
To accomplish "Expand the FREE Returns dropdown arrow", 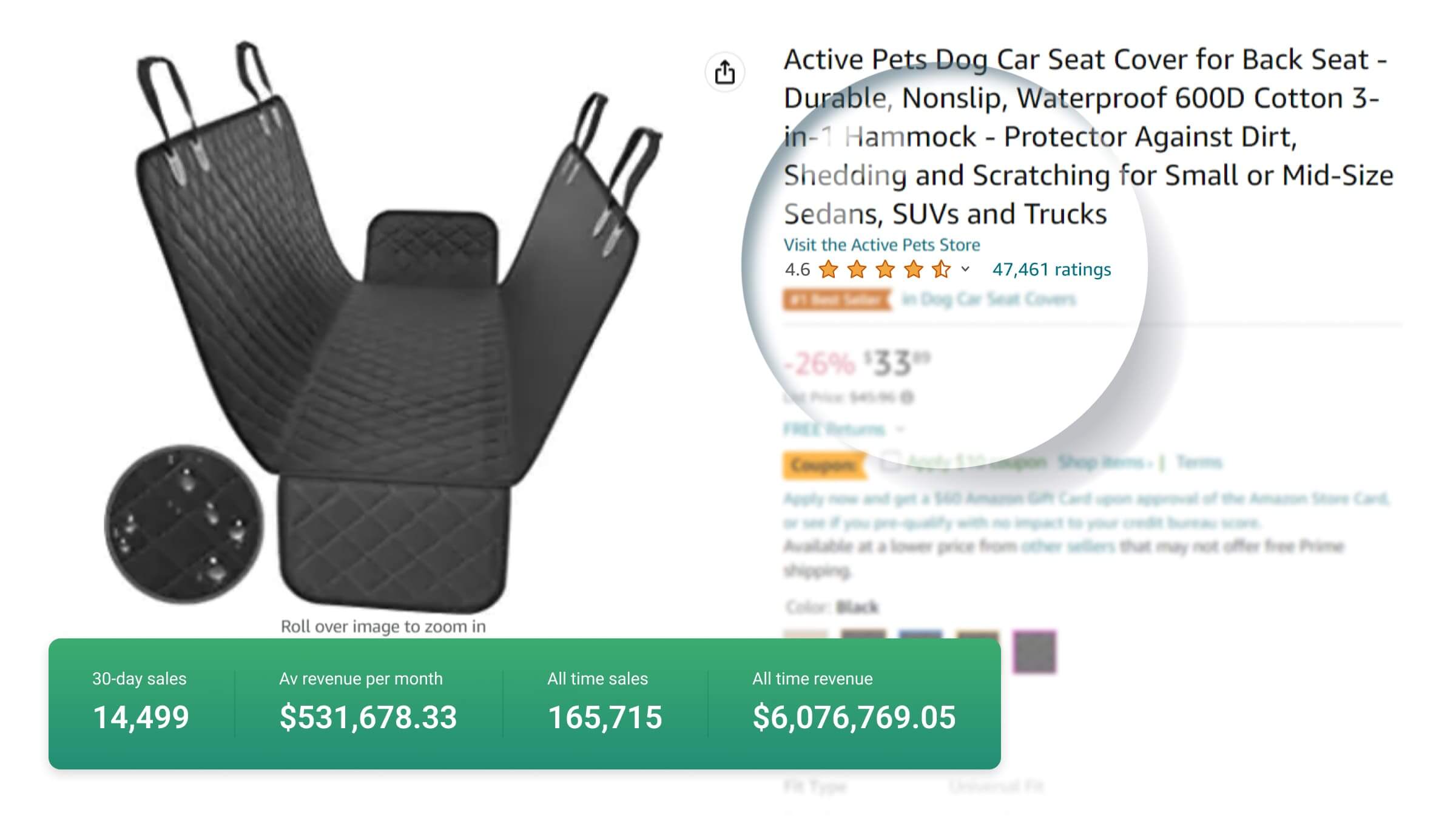I will pyautogui.click(x=900, y=430).
